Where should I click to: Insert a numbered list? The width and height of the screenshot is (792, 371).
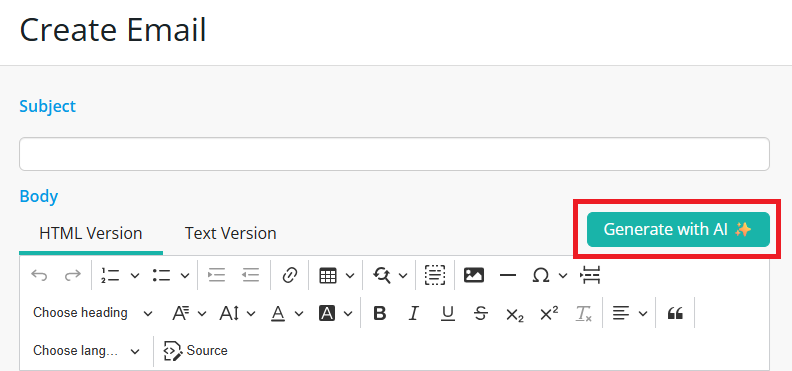coord(110,275)
